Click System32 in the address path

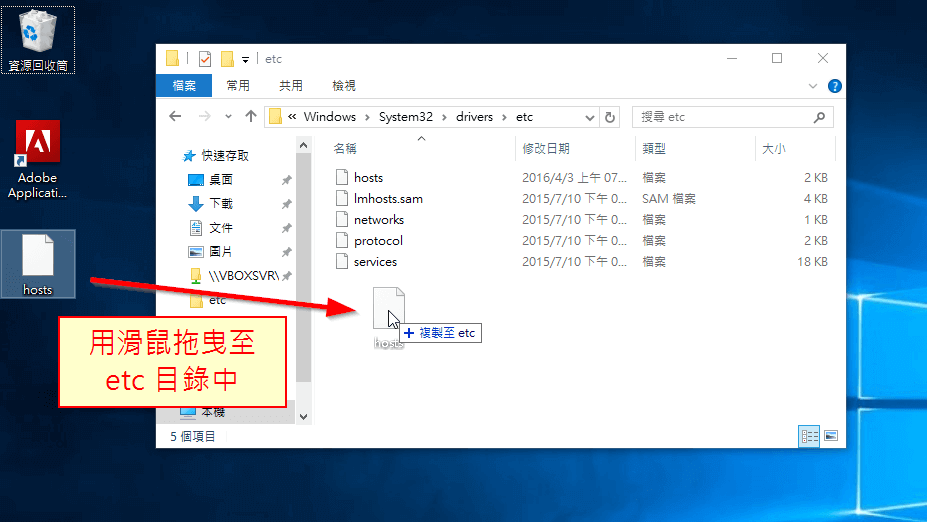click(406, 117)
